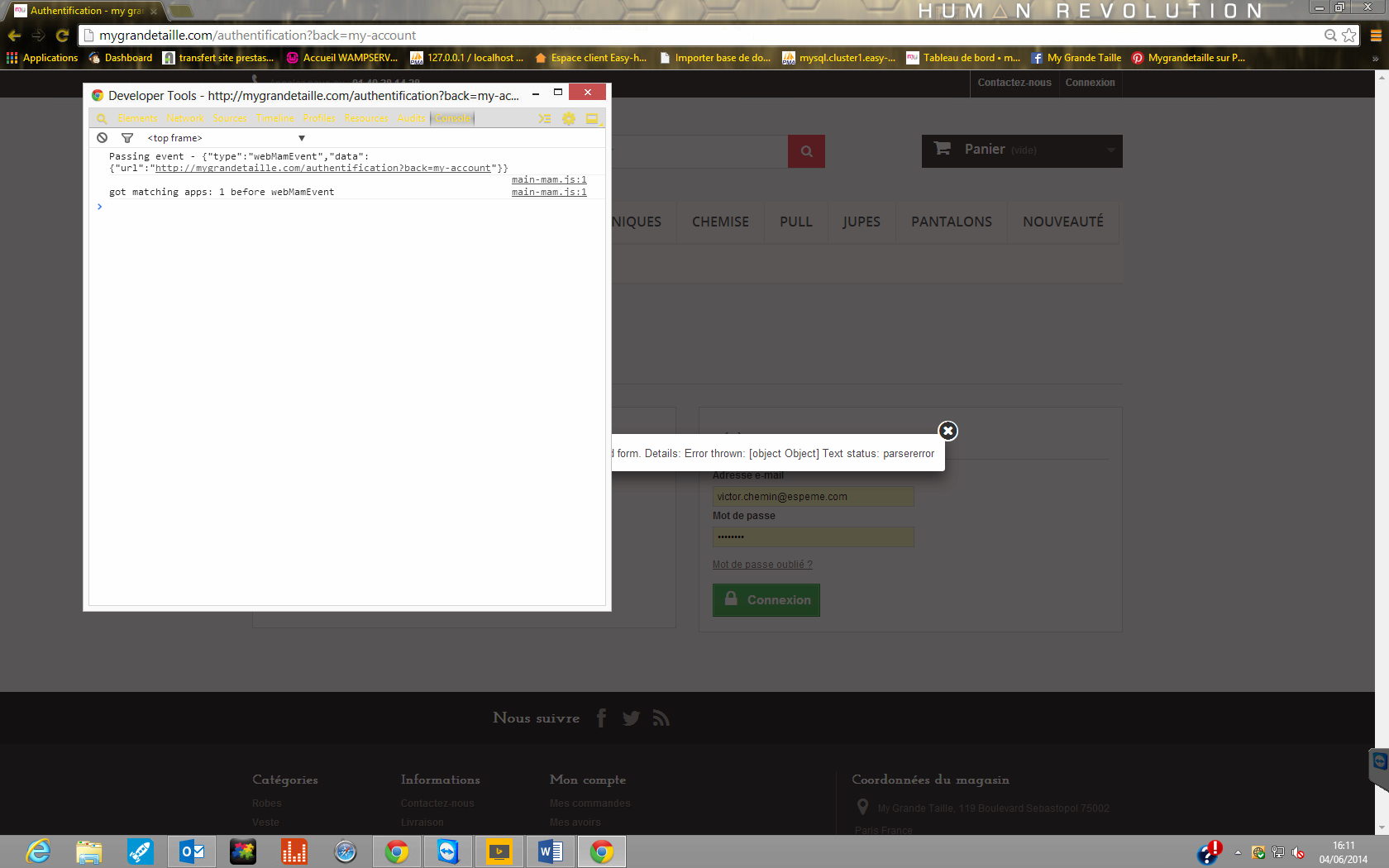Open the My Grande Taille Facebook bookmark

[x=1076, y=58]
